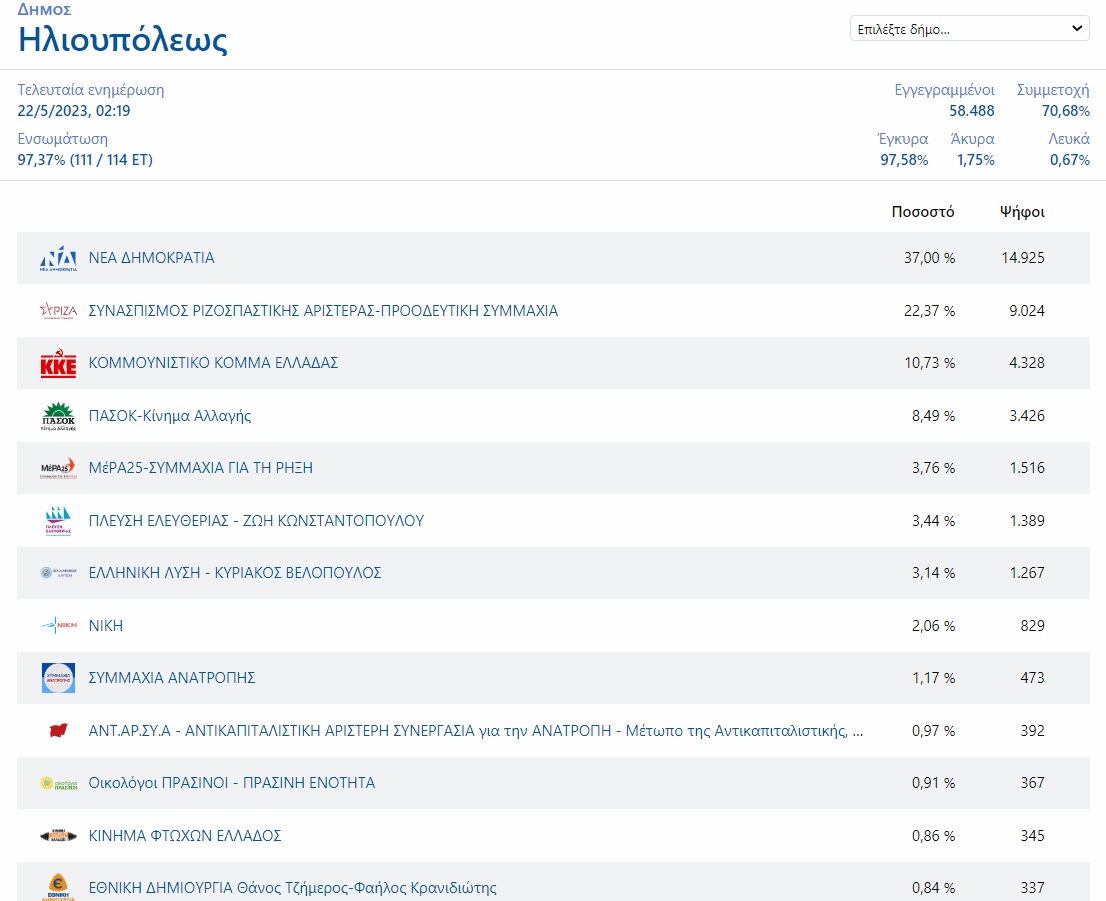Screen dimensions: 1106x901
Task: Click the 22,37 % percentage cell
Action: [x=930, y=311]
